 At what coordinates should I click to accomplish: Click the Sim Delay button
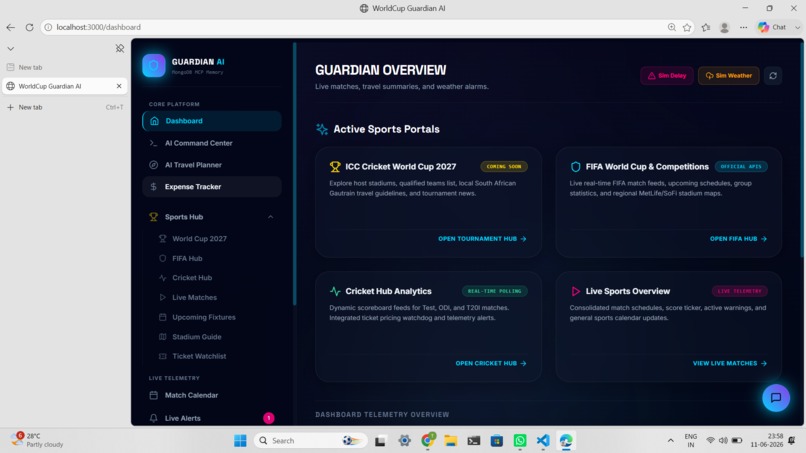[x=667, y=76]
